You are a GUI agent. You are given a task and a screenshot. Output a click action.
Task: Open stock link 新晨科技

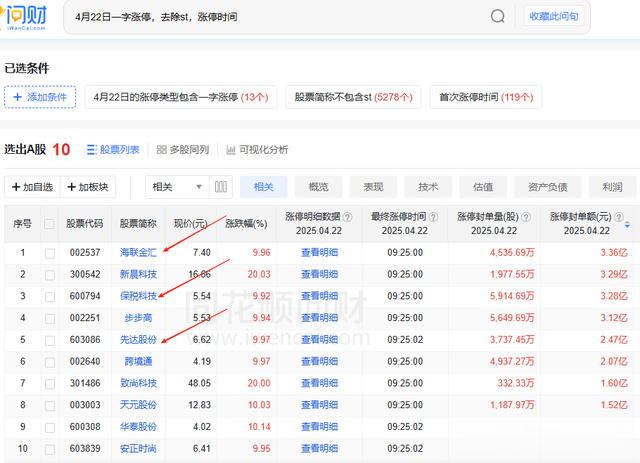click(138, 274)
